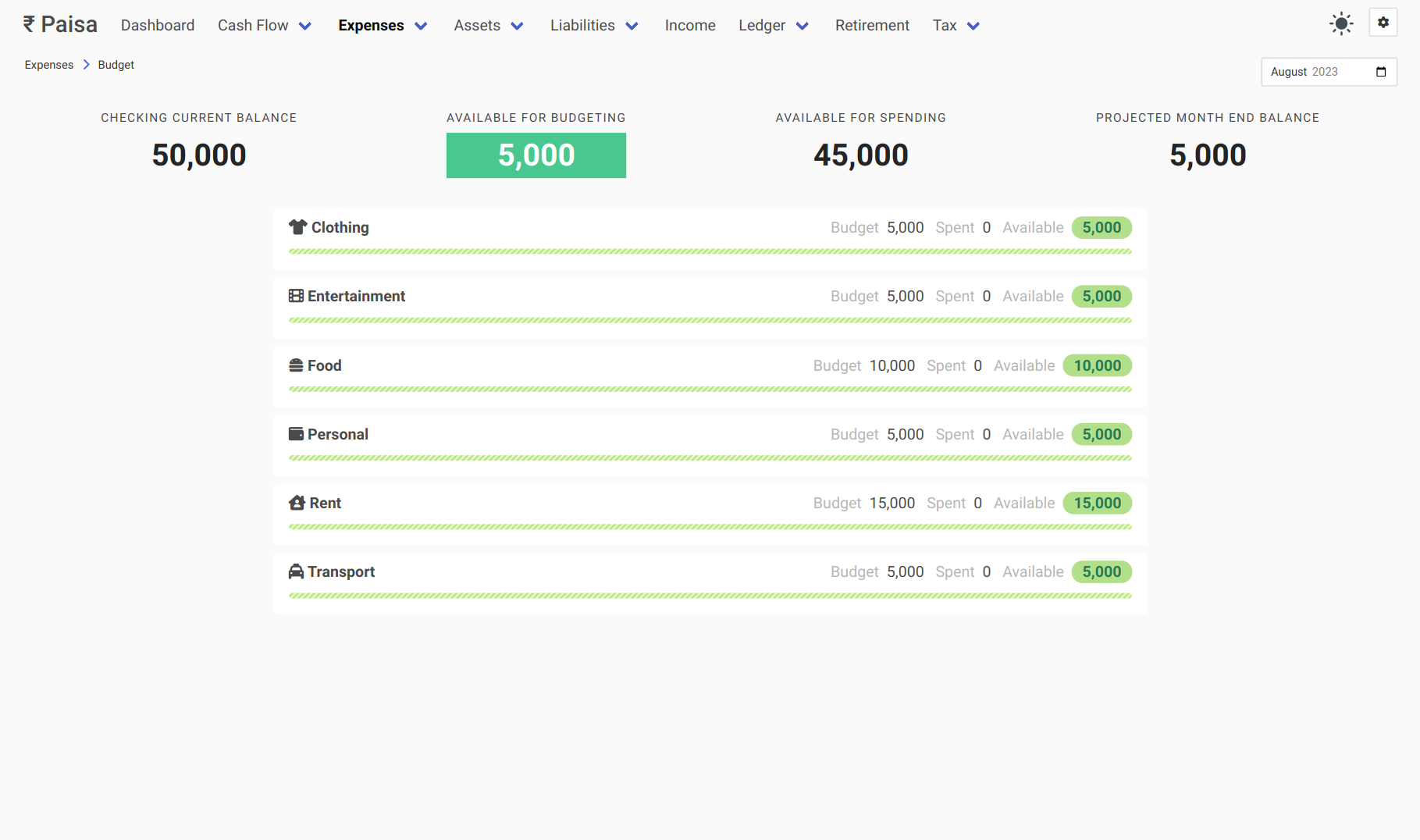Select the Cash Flow menu label

[x=253, y=25]
